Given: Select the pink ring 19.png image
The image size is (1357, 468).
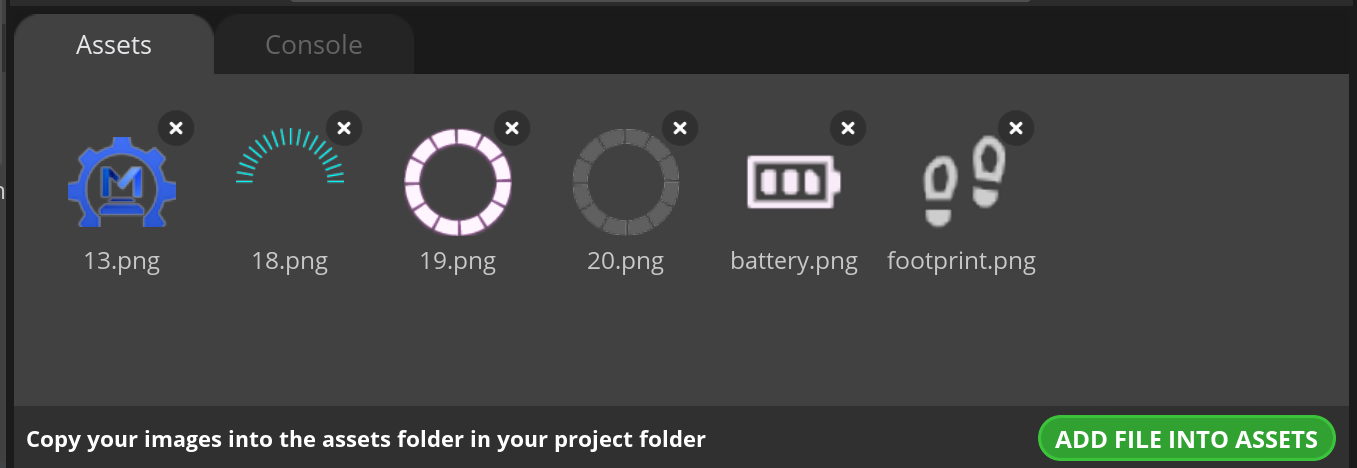Looking at the screenshot, I should [x=458, y=182].
